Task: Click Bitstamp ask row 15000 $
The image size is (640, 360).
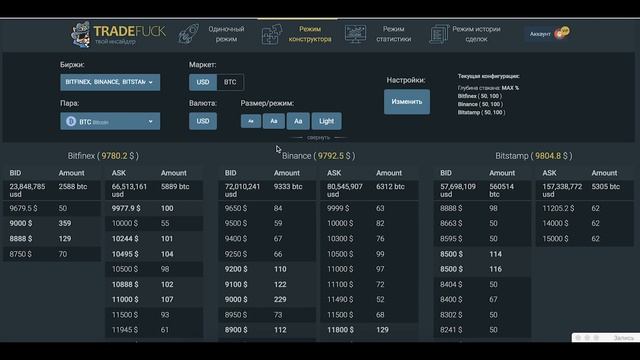Action: 584,239
